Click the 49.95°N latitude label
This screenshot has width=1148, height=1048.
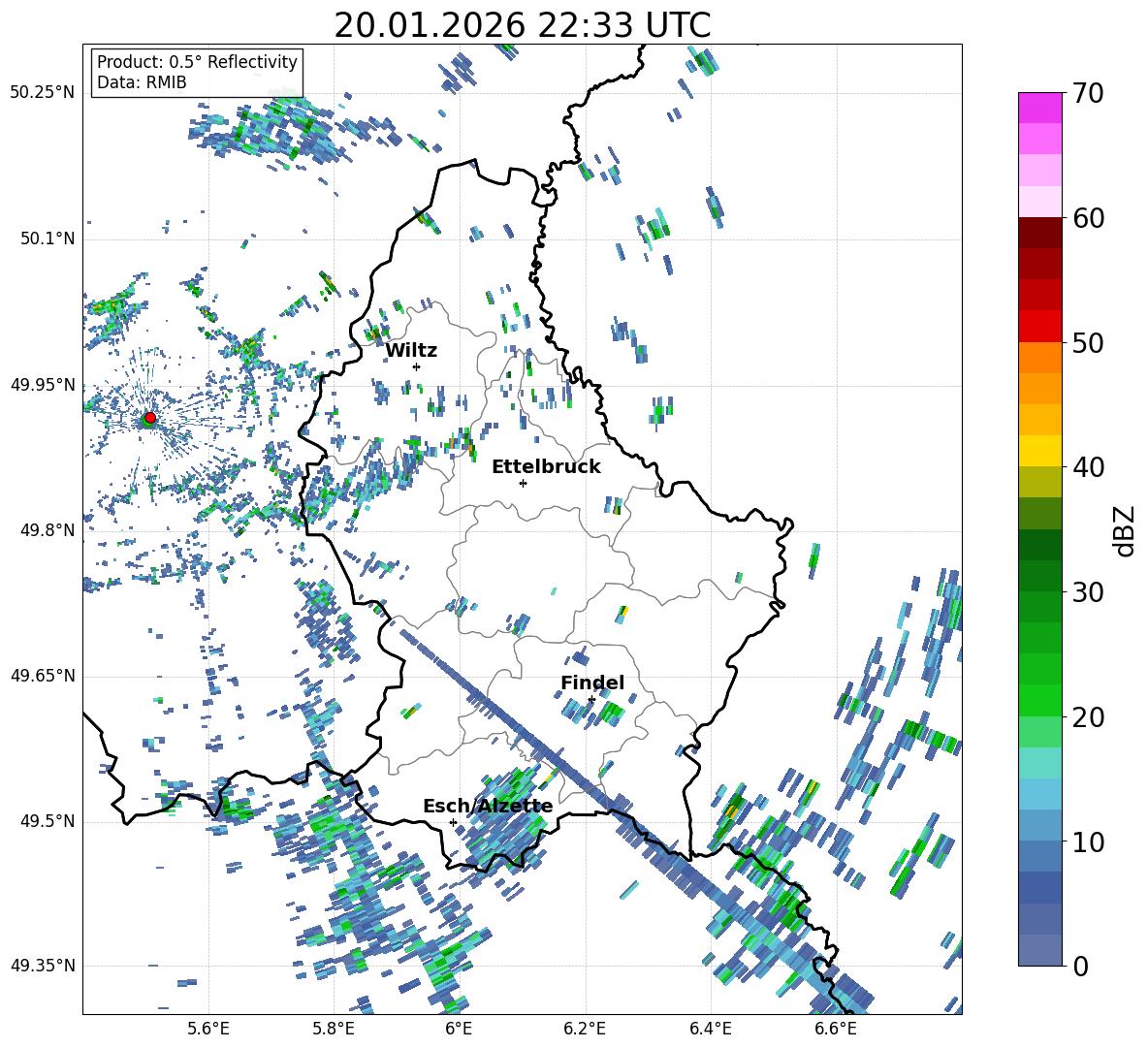click(42, 384)
